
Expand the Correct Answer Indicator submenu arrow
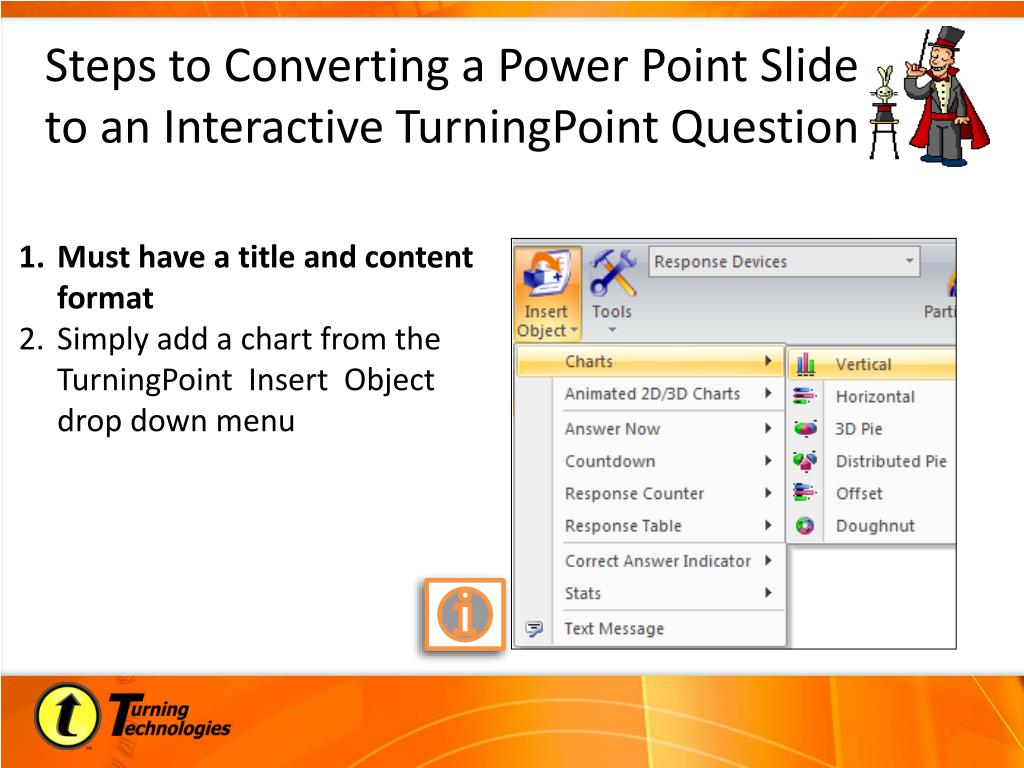tap(768, 560)
